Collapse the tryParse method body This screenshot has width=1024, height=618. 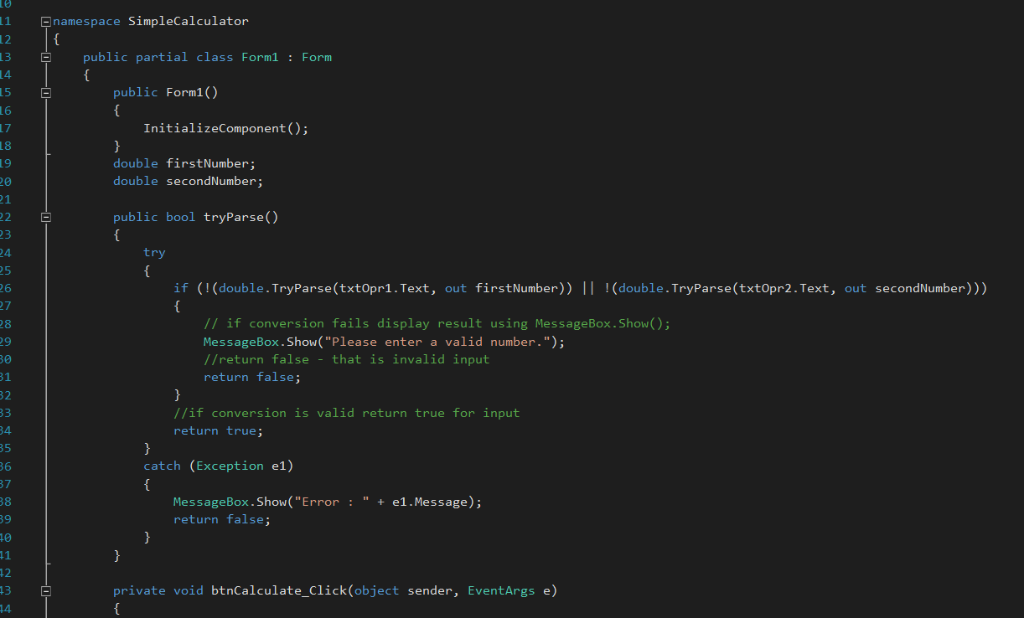point(44,216)
